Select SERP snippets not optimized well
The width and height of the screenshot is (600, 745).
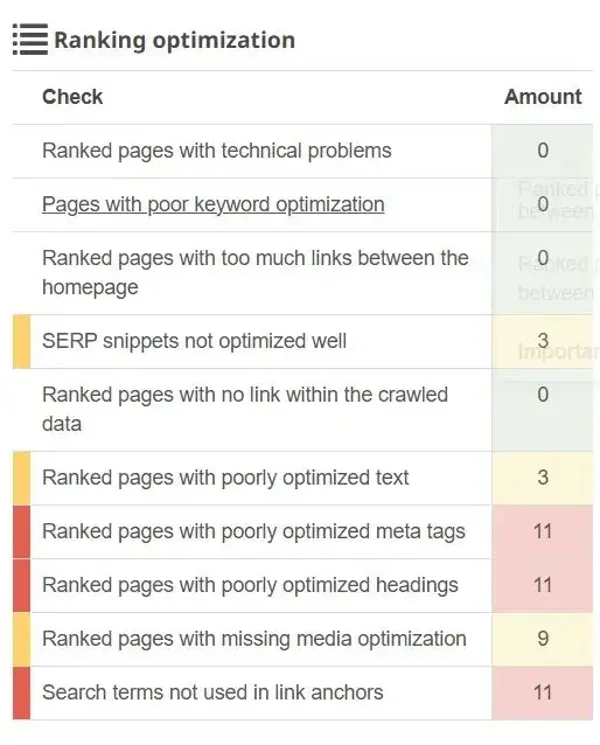[194, 341]
